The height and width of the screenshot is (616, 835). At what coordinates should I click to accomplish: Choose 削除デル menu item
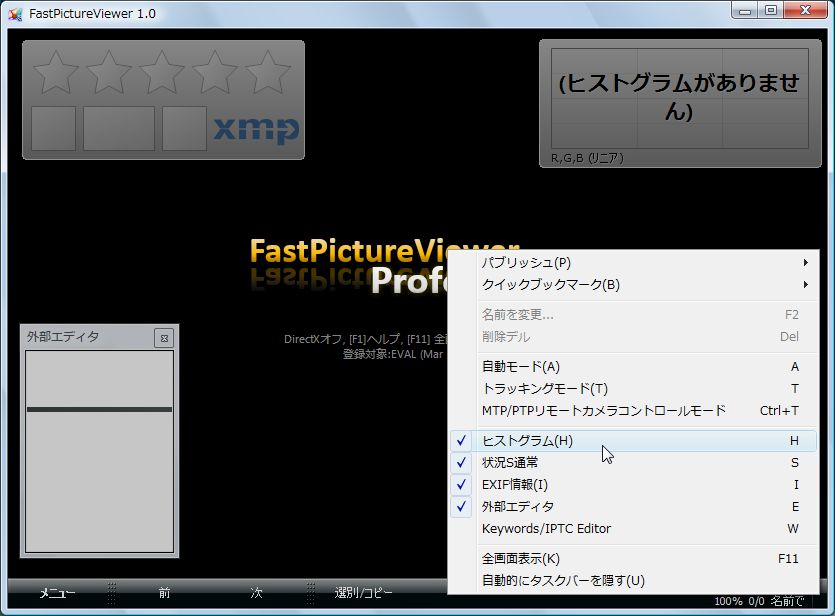pyautogui.click(x=633, y=336)
